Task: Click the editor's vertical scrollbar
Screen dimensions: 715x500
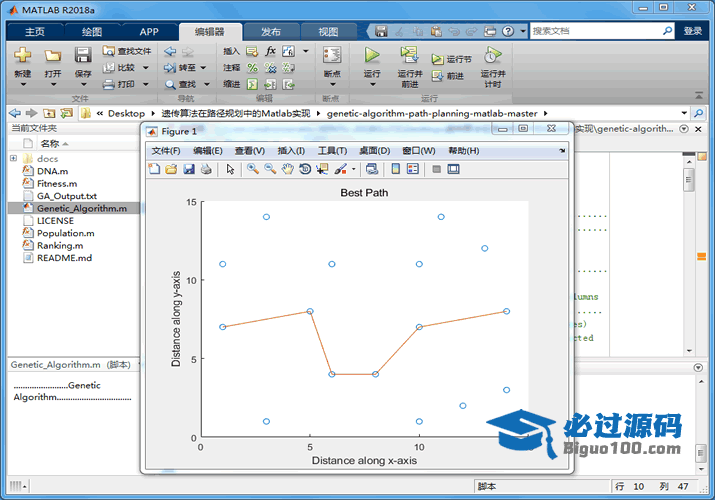Action: 689,250
